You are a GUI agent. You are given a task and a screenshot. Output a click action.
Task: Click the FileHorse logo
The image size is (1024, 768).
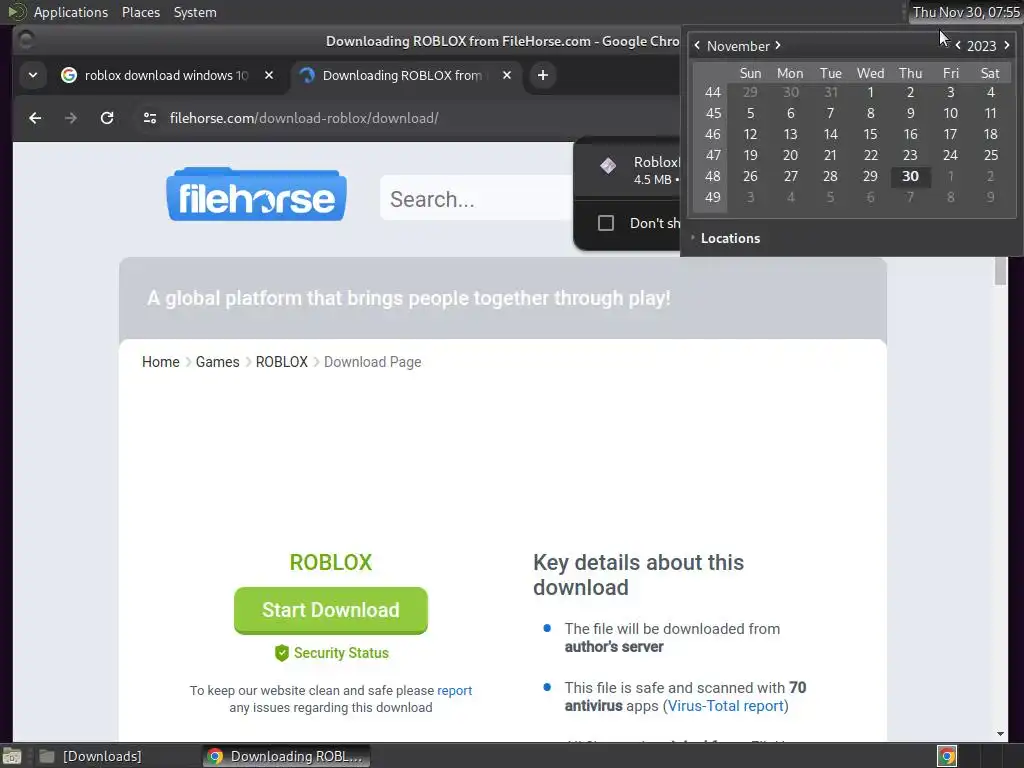pos(256,195)
